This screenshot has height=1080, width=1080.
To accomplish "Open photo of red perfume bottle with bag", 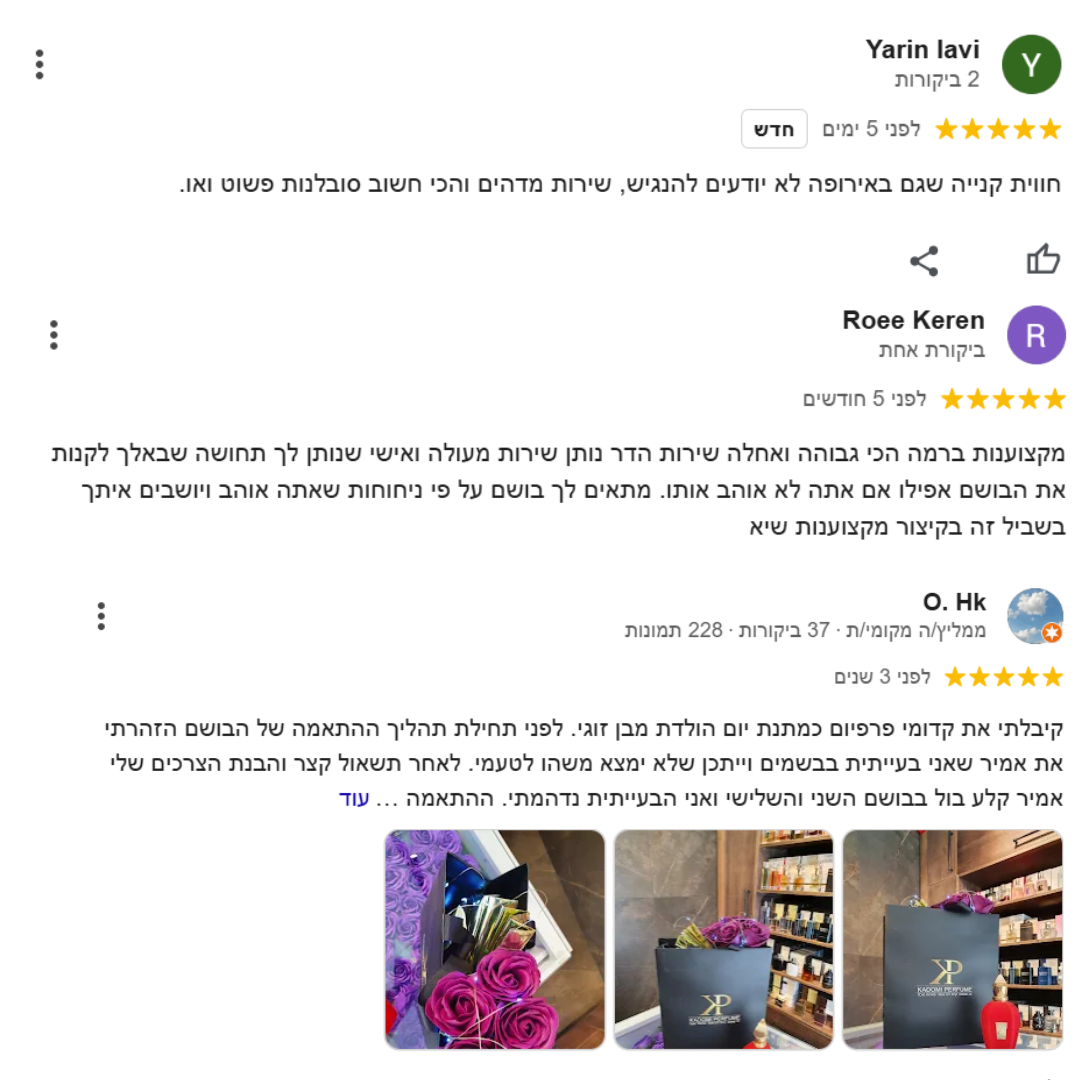I will coord(953,939).
